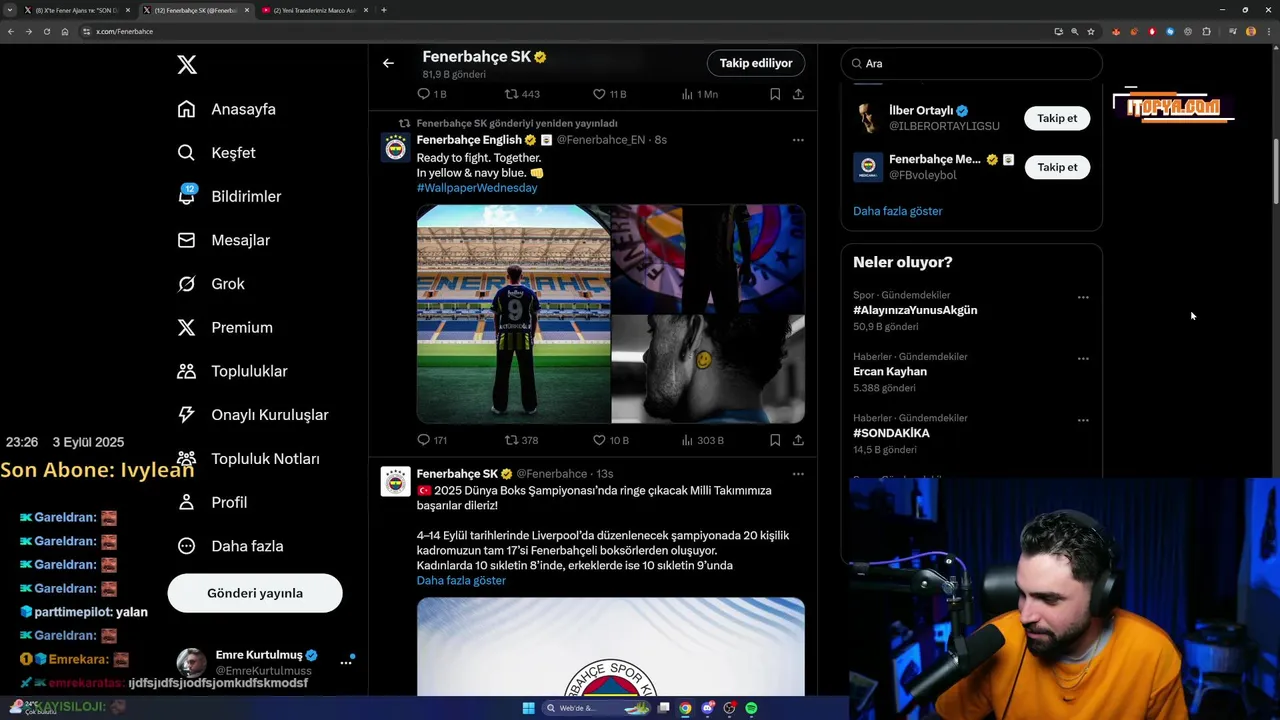1280x720 pixels.
Task: Open Windows Start menu
Action: [528, 708]
